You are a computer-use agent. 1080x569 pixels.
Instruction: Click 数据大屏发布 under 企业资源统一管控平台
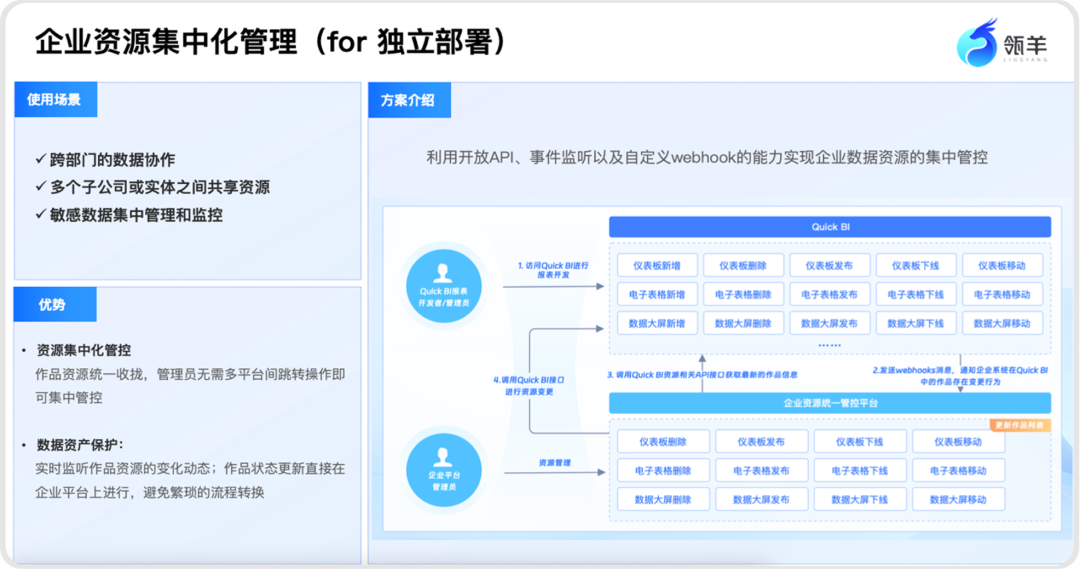click(761, 500)
